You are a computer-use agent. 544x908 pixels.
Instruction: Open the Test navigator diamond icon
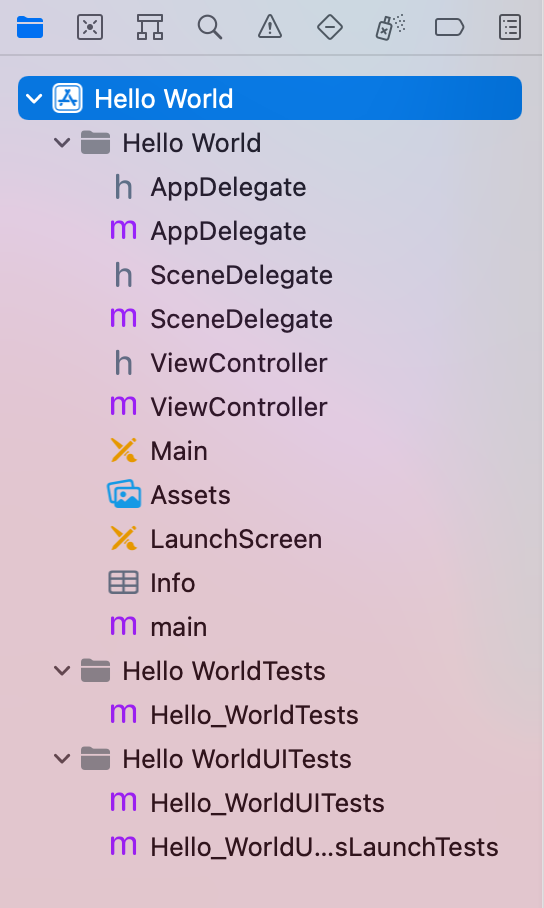tap(330, 27)
